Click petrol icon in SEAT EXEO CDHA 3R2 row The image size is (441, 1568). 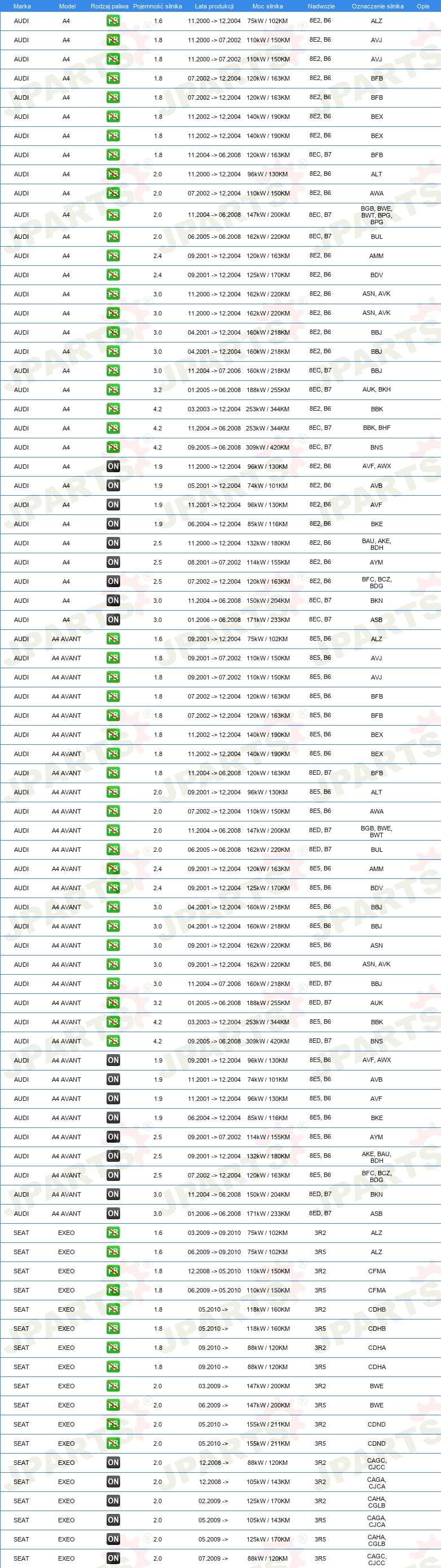pos(113,1348)
